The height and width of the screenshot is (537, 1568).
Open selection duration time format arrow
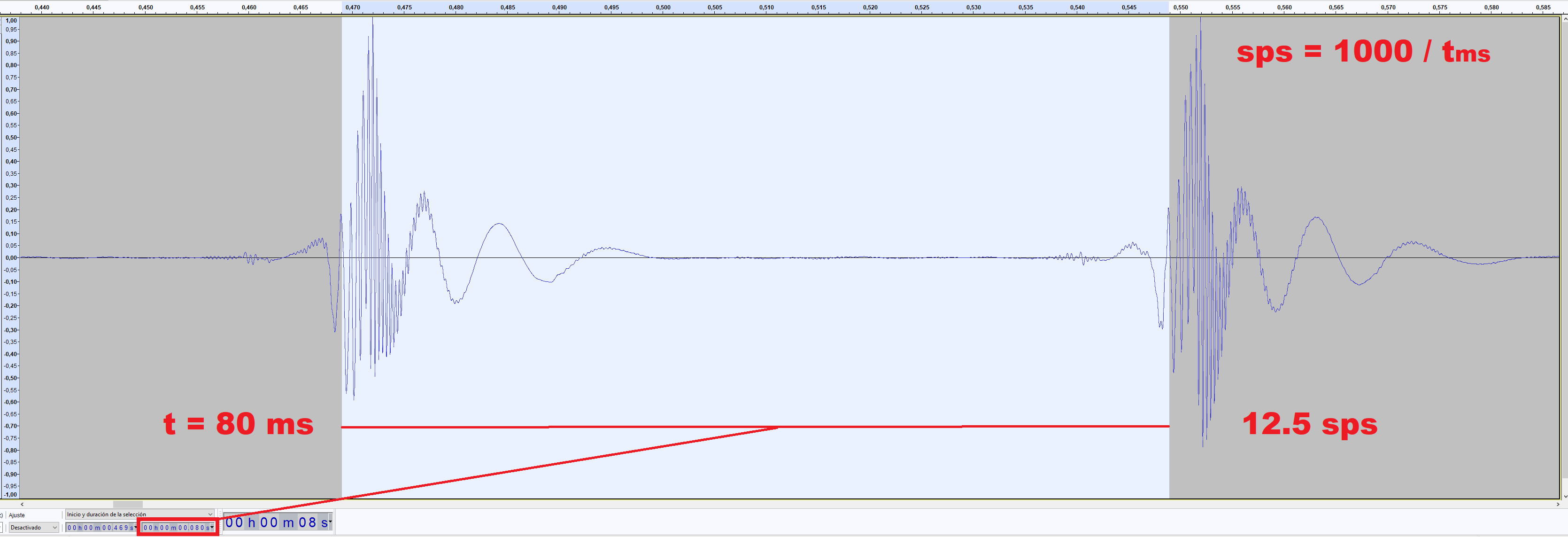[x=212, y=527]
